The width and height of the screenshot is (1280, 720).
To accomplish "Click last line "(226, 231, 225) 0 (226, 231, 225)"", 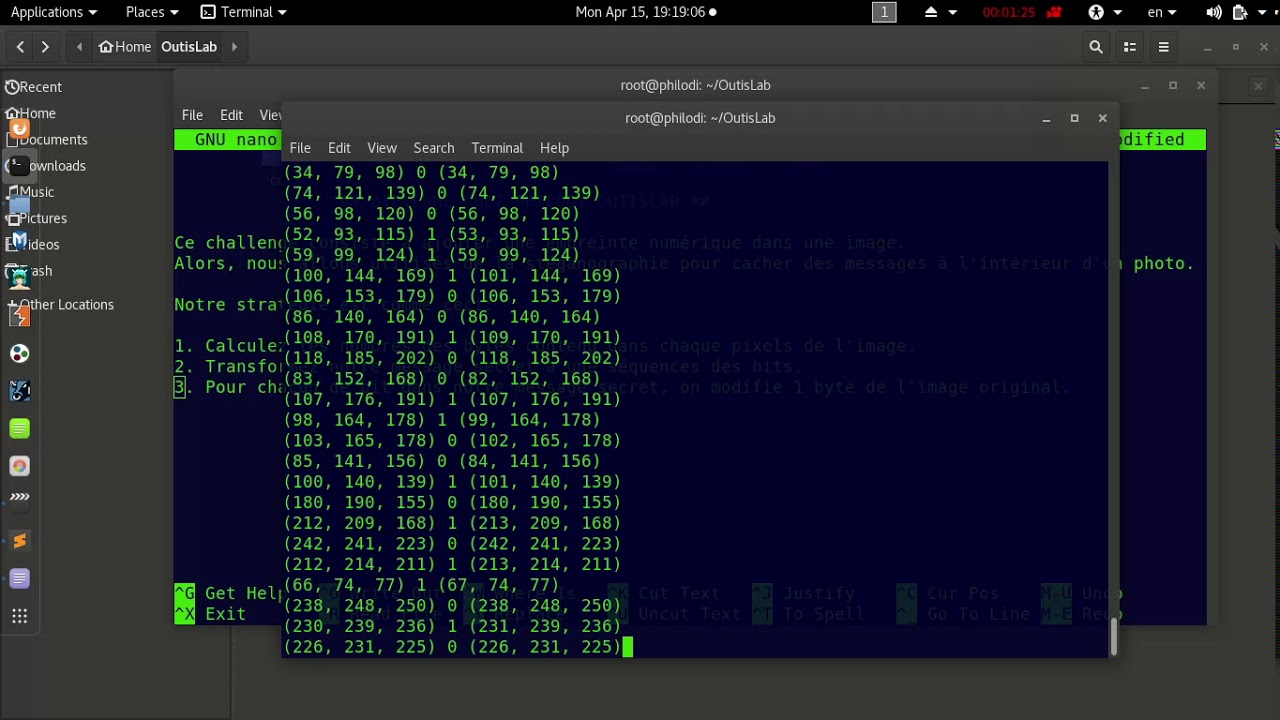I will (x=452, y=647).
